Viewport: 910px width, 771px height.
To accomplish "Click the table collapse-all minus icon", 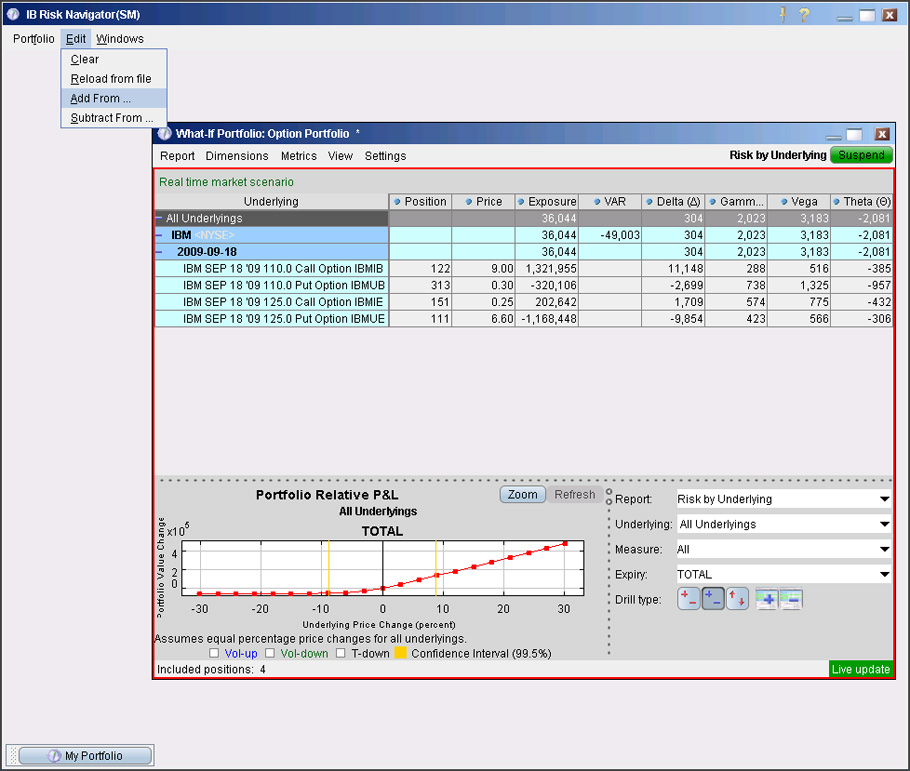I will [x=791, y=599].
